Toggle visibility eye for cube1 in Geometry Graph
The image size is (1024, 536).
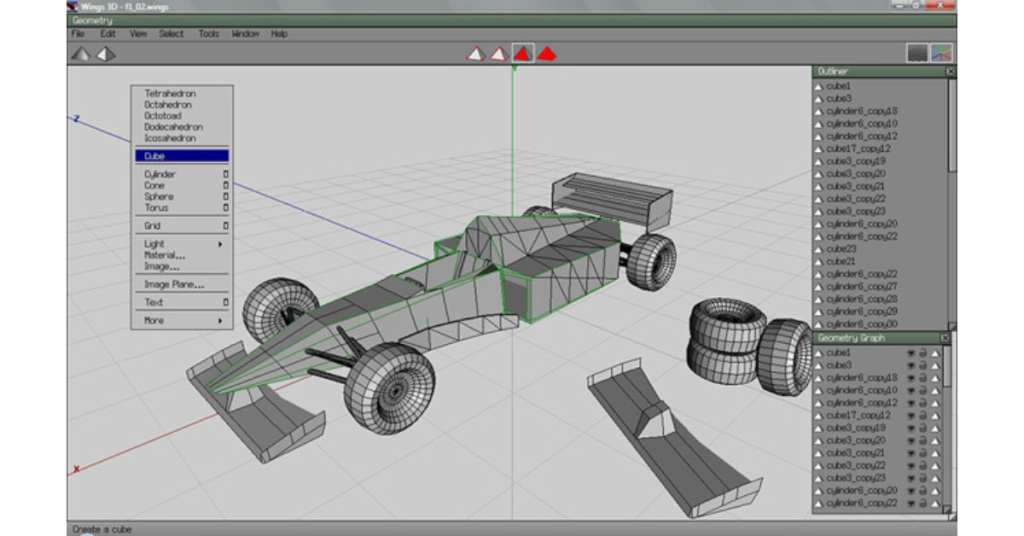coord(910,353)
